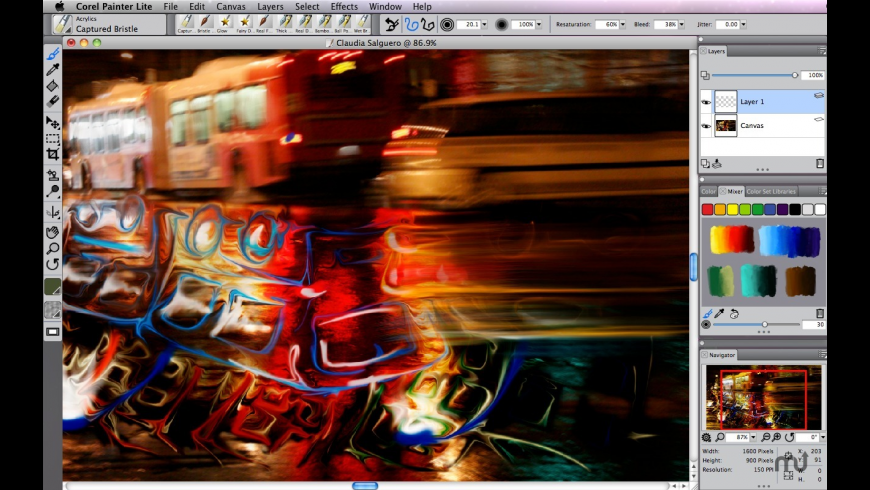Viewport: 870px width, 490px height.
Task: Select the Crop tool
Action: click(x=53, y=154)
